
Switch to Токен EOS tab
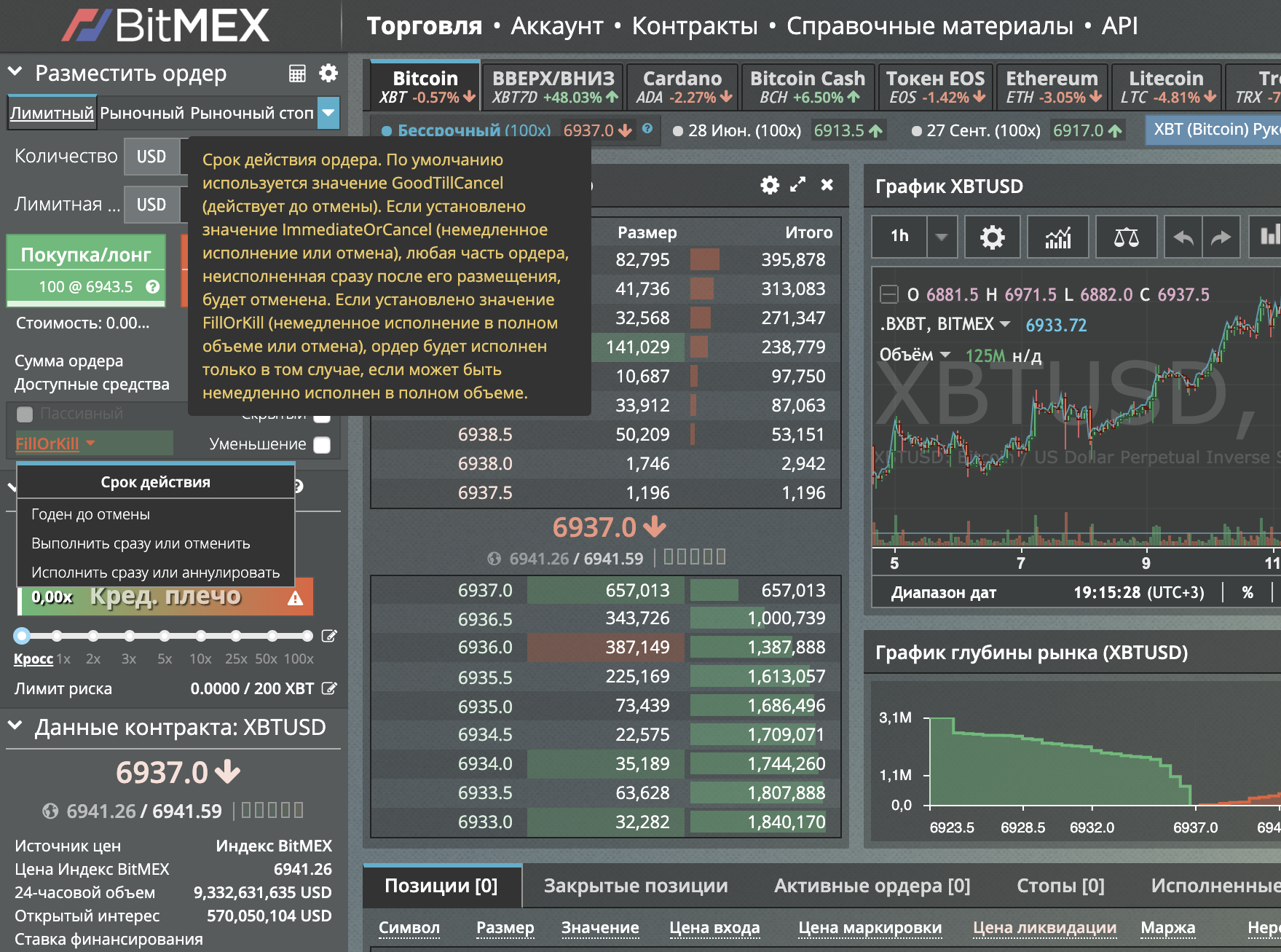935,87
